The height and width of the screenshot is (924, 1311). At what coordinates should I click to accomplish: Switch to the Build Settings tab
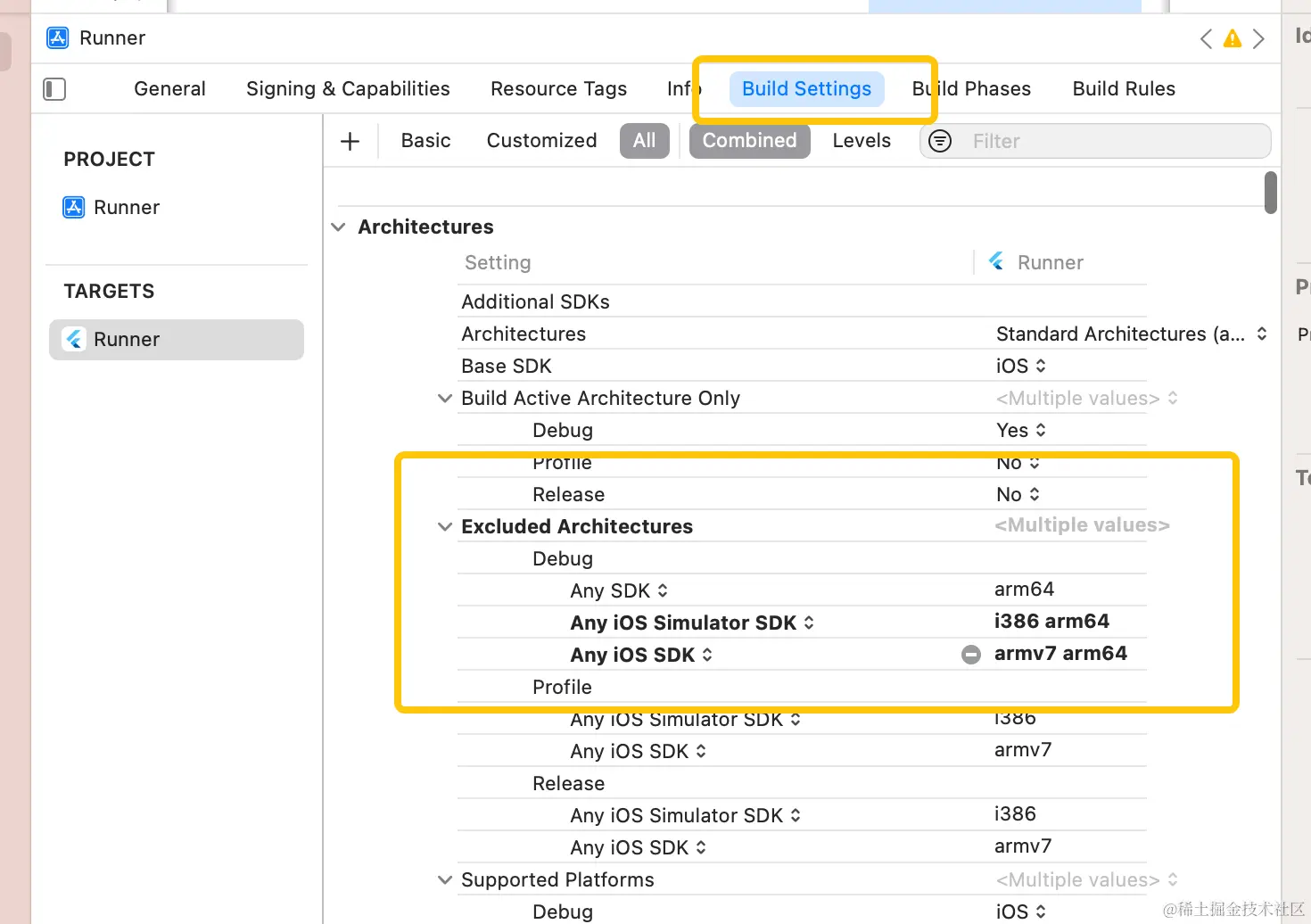click(806, 89)
